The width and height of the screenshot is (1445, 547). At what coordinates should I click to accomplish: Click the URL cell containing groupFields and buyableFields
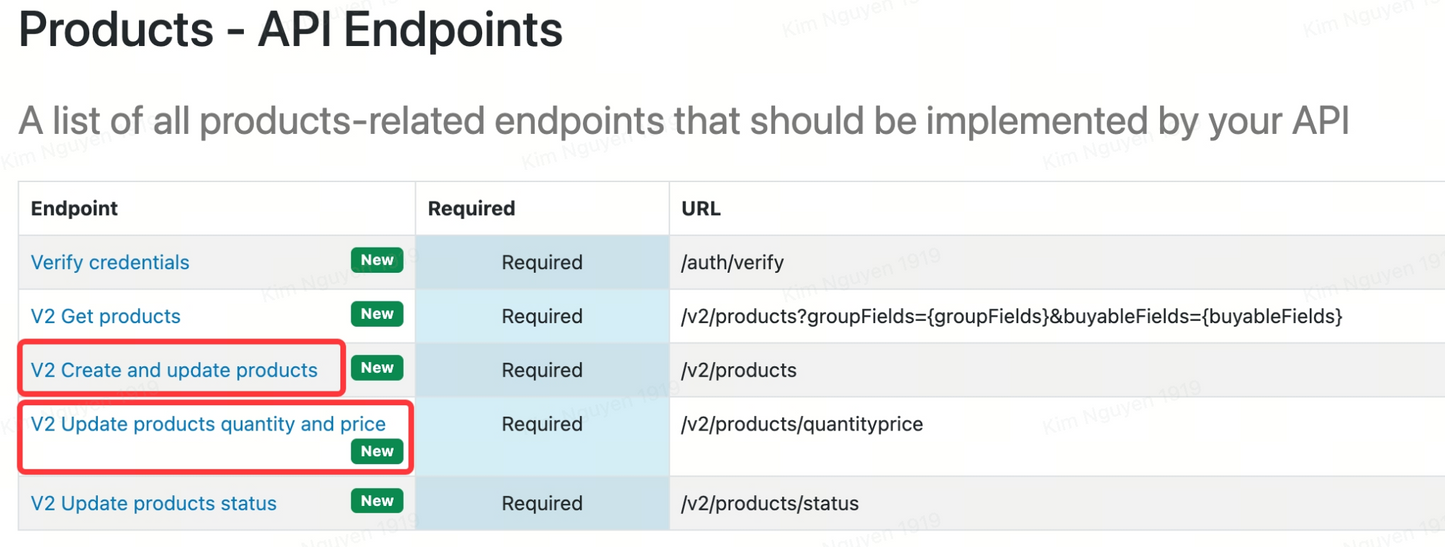coord(1011,317)
